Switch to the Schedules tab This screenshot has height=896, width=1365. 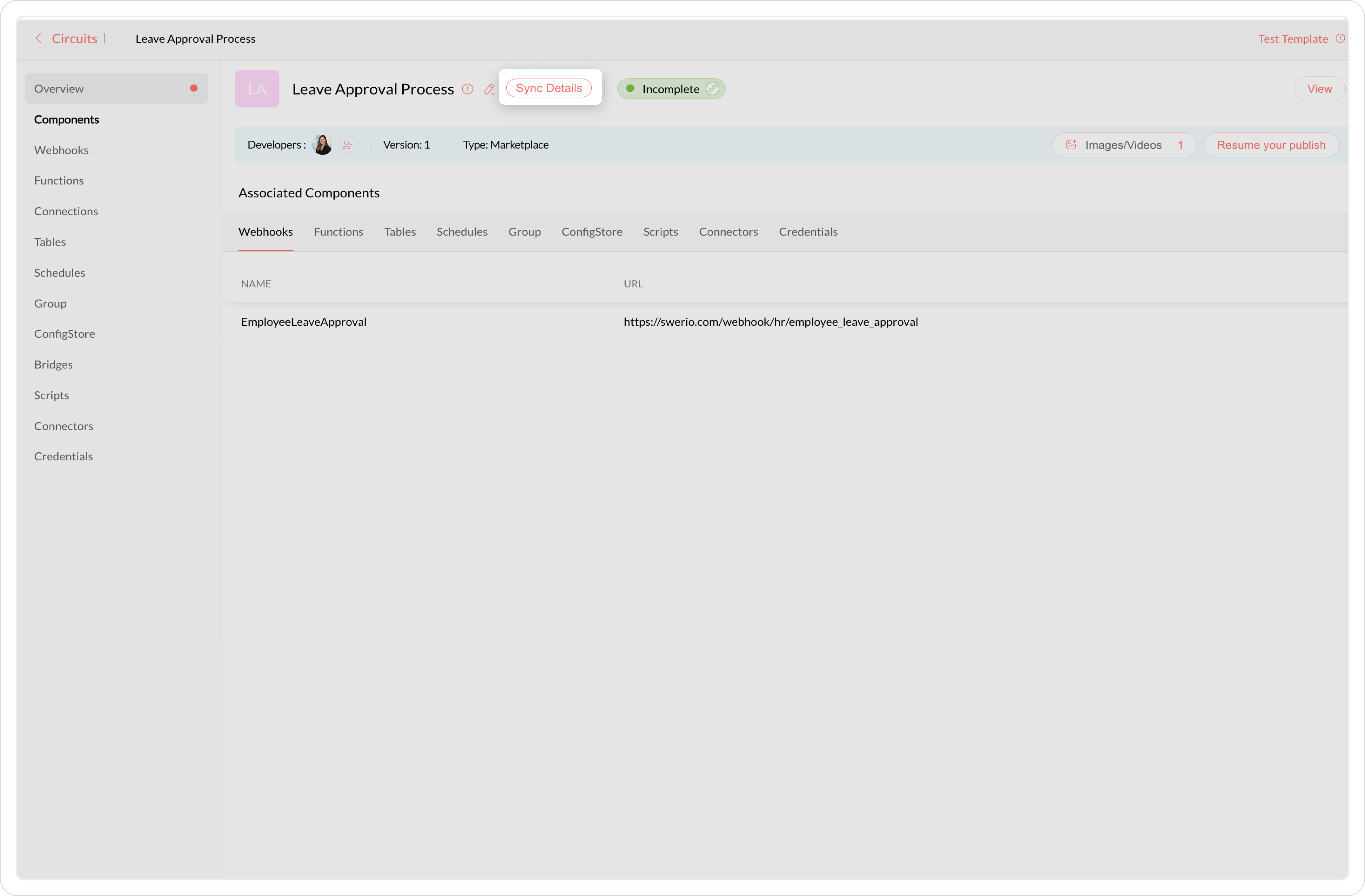[x=462, y=231]
